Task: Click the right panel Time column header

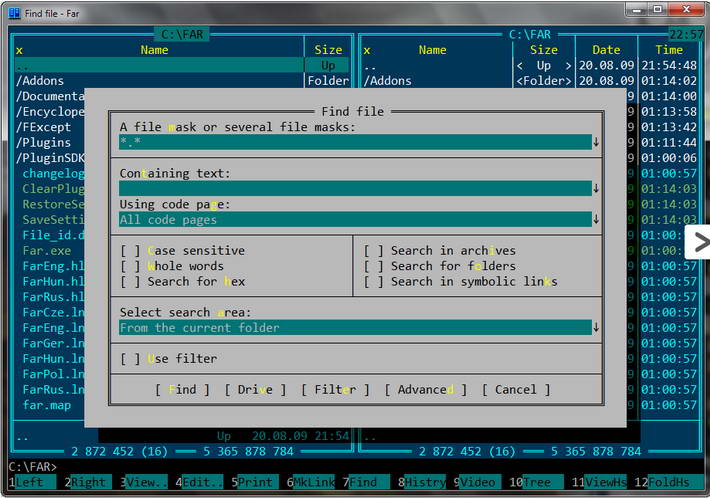Action: coord(669,50)
